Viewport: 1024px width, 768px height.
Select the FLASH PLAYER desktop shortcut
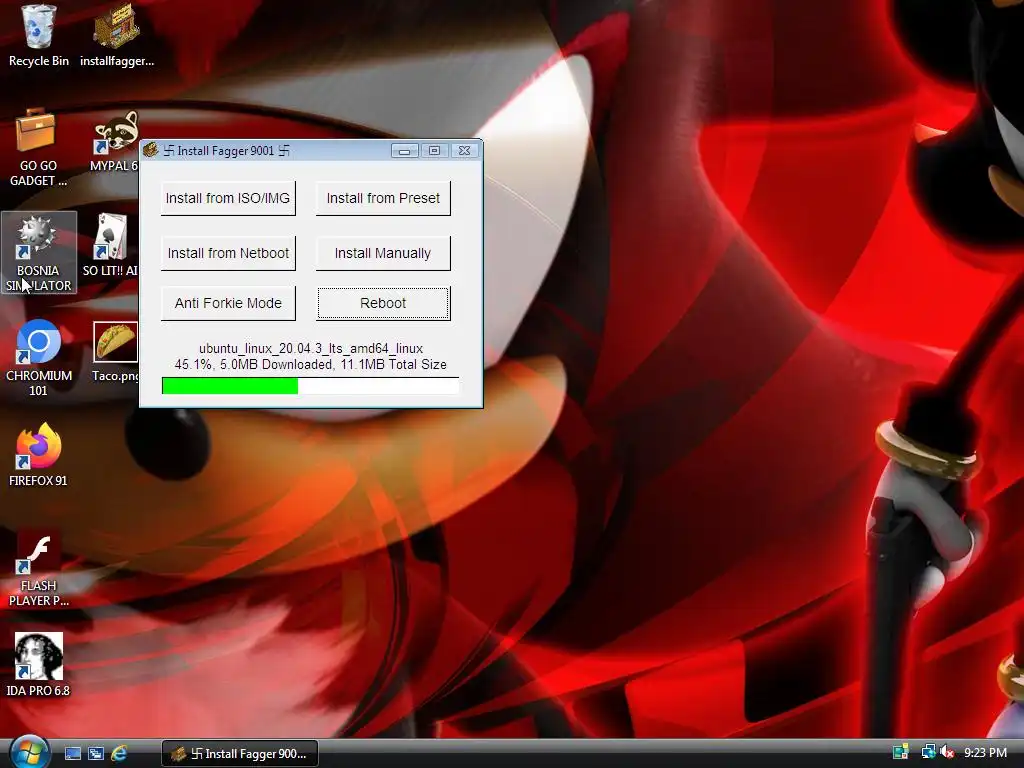pyautogui.click(x=39, y=568)
